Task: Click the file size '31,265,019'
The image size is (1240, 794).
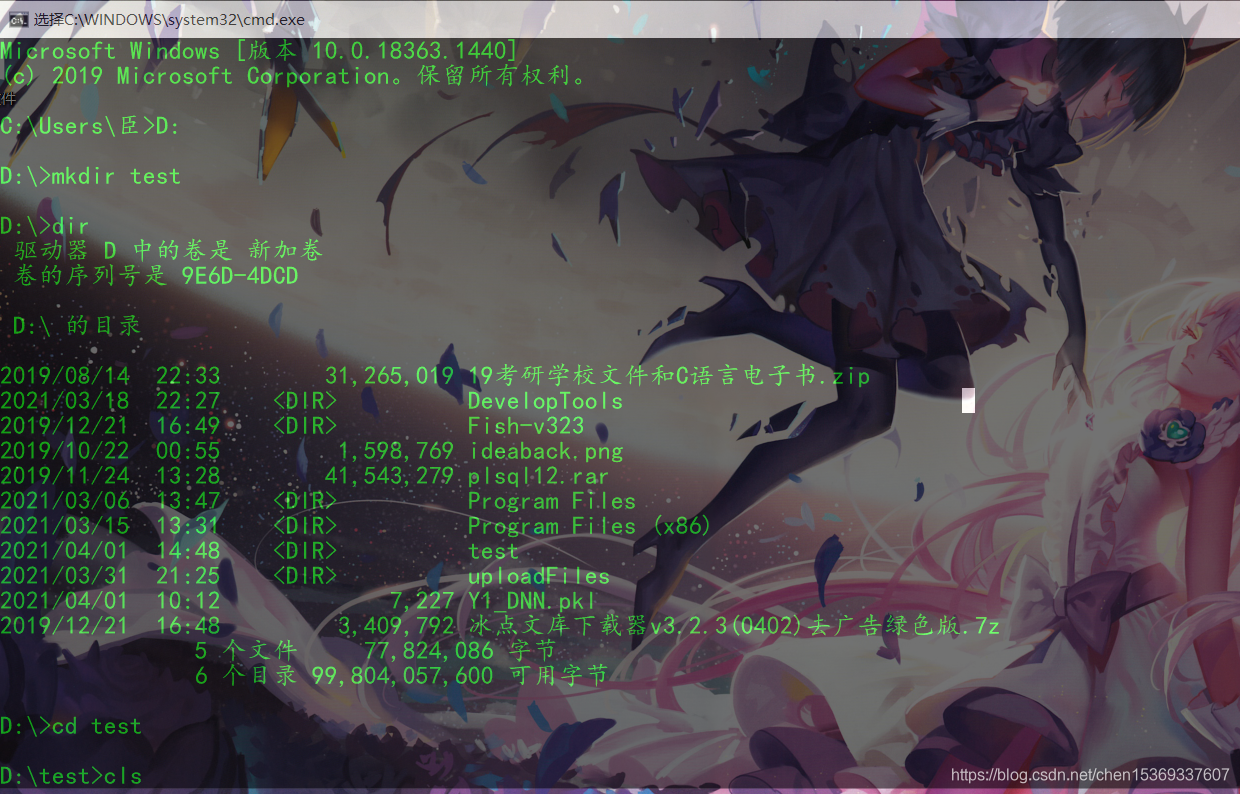Action: (x=389, y=376)
